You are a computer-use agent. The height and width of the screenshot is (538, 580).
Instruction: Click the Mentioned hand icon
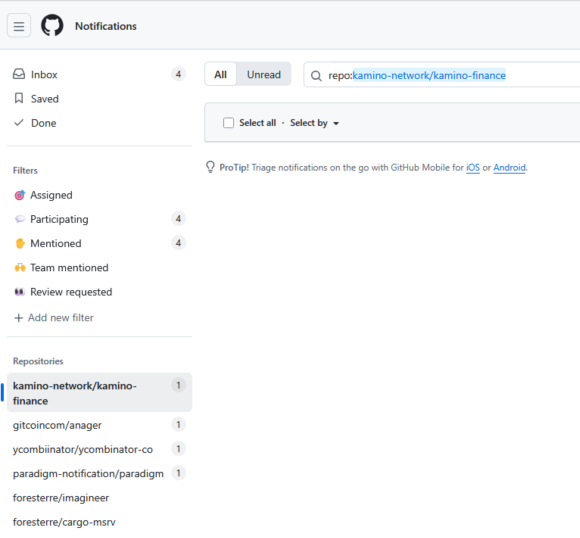click(x=20, y=243)
